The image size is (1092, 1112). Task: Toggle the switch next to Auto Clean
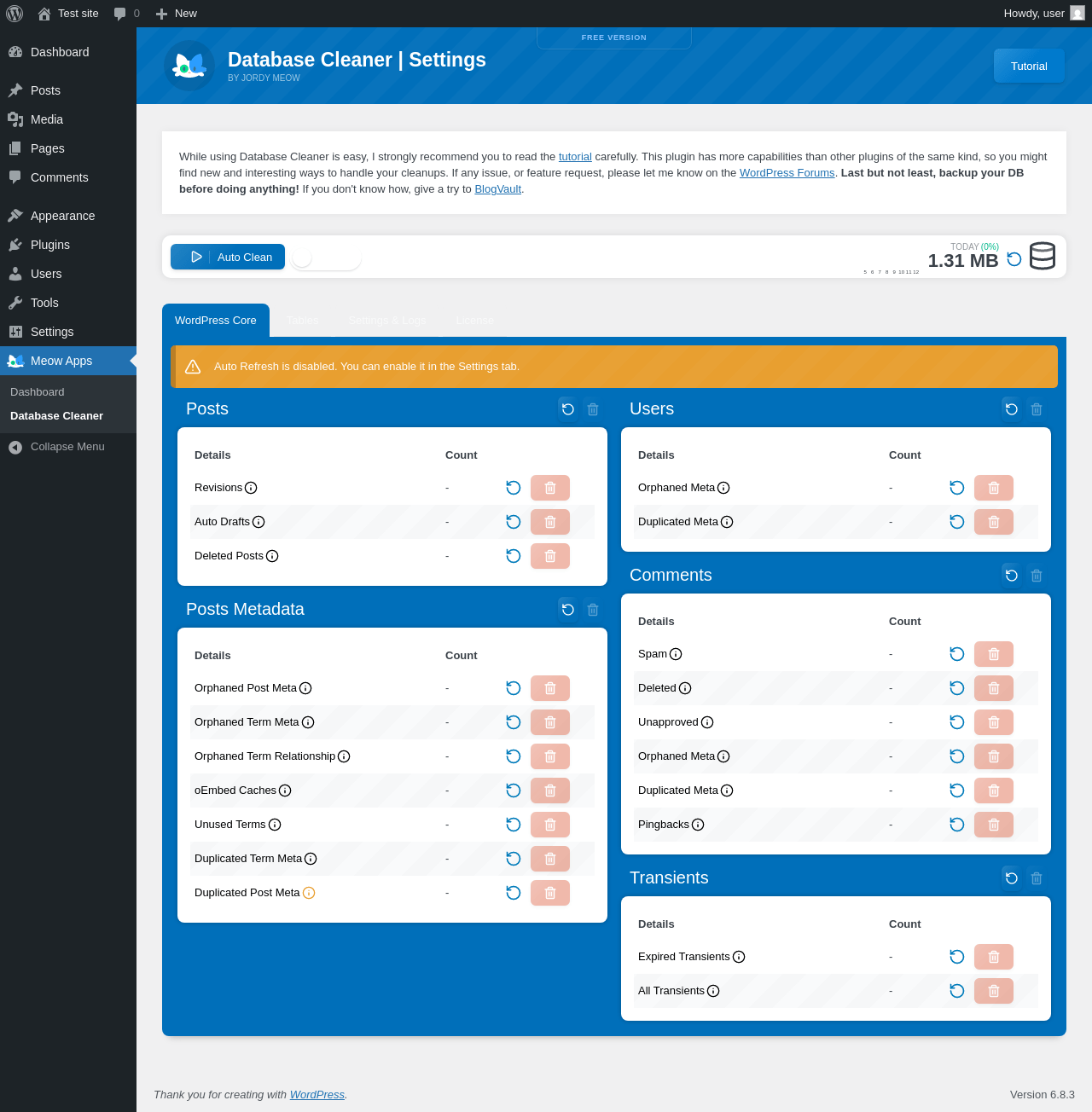pos(325,257)
